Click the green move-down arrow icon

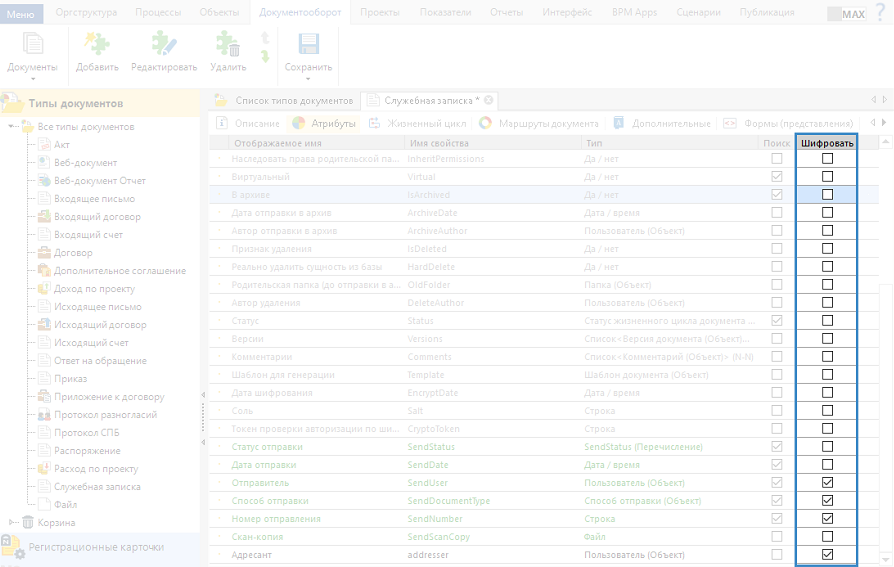pos(265,57)
